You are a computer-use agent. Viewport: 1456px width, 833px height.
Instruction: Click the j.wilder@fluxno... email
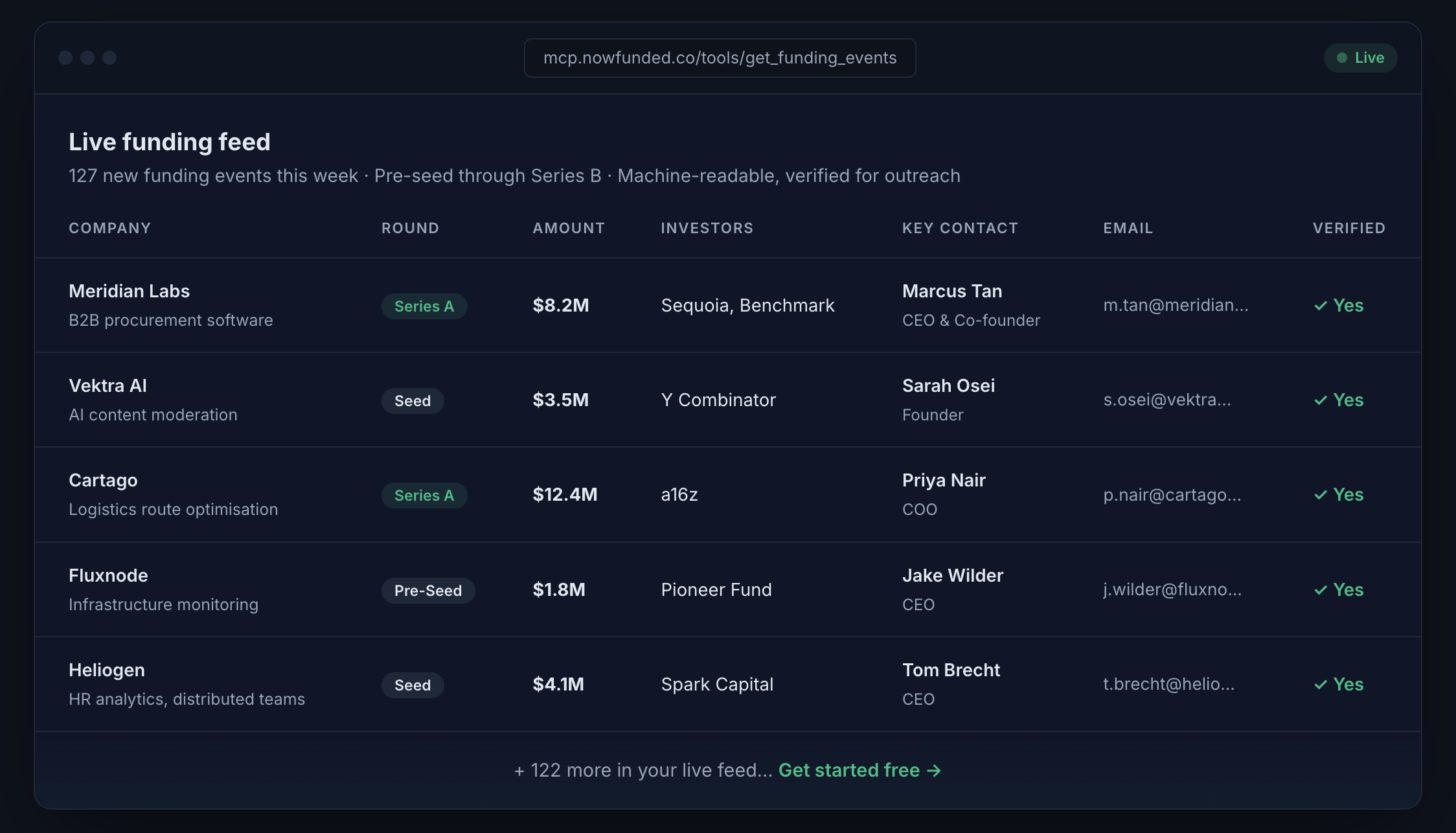pyautogui.click(x=1172, y=589)
